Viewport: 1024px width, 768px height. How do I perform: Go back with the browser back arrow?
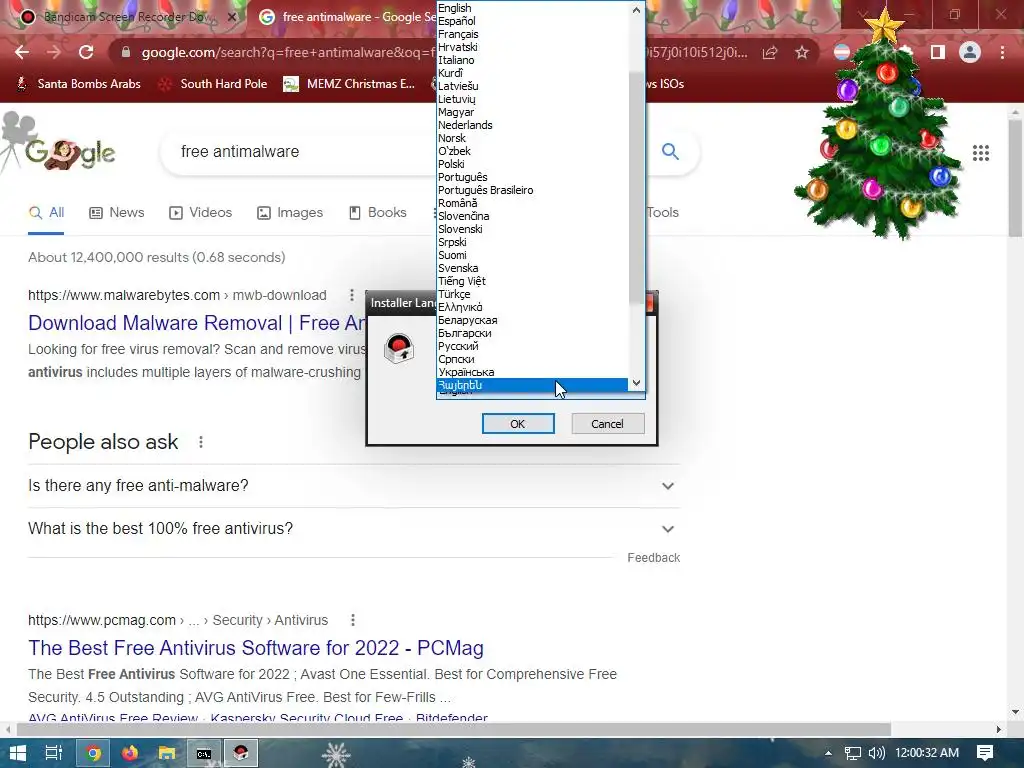(x=22, y=53)
